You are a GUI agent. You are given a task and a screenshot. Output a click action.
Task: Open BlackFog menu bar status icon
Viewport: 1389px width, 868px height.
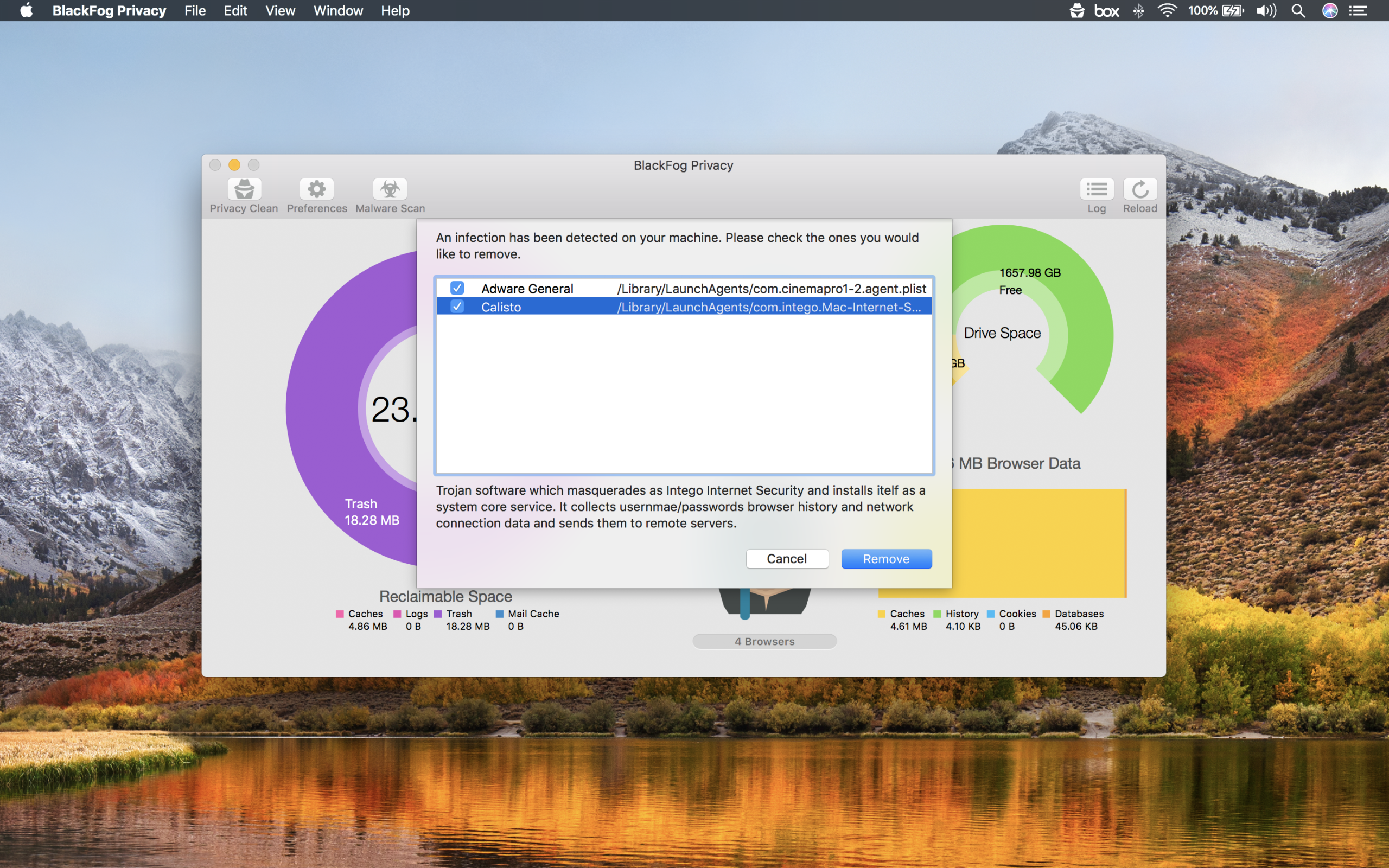tap(1077, 11)
